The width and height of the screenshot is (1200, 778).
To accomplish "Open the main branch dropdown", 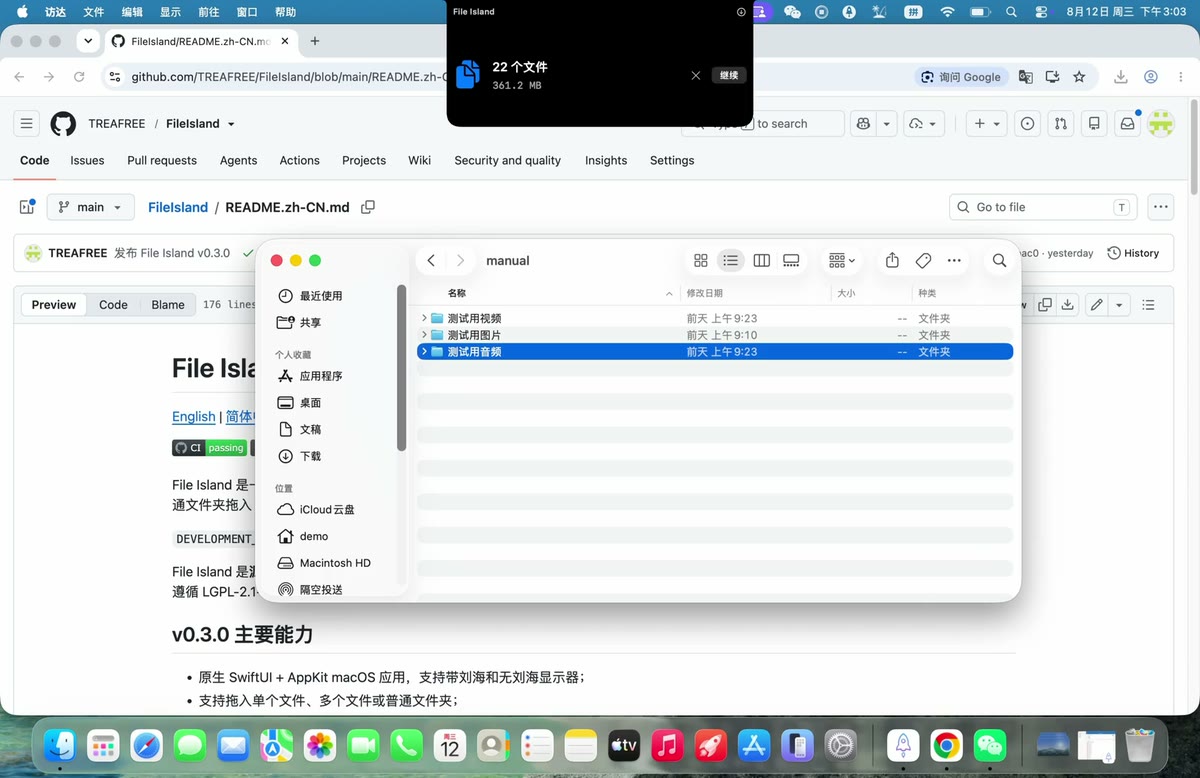I will tap(90, 207).
